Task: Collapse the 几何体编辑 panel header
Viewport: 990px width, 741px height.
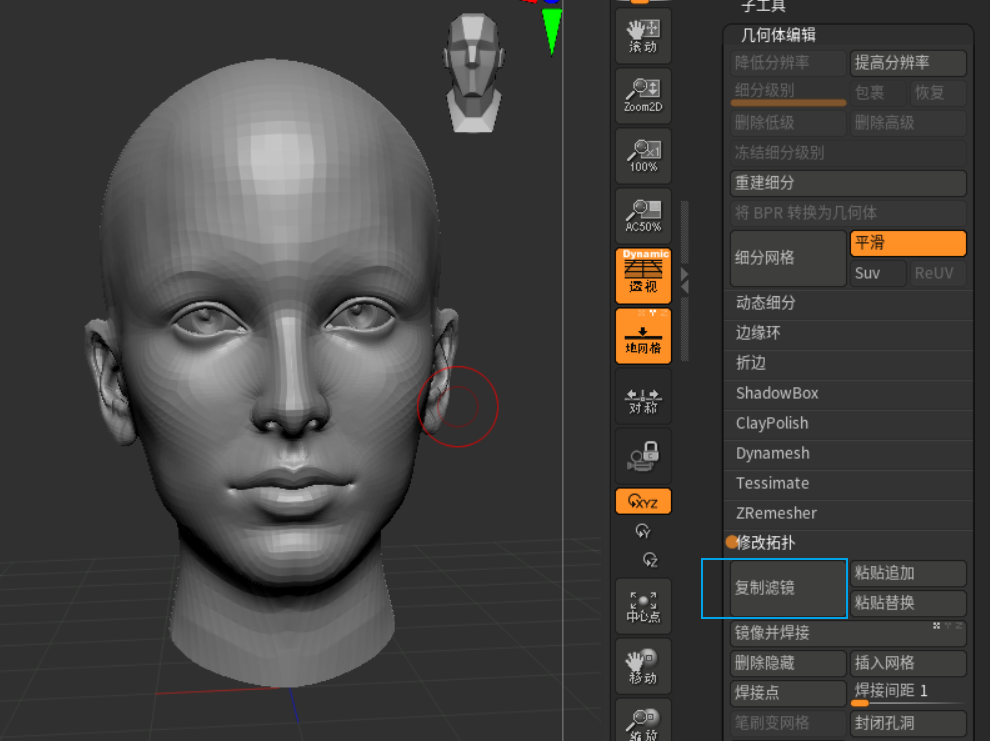Action: click(778, 35)
